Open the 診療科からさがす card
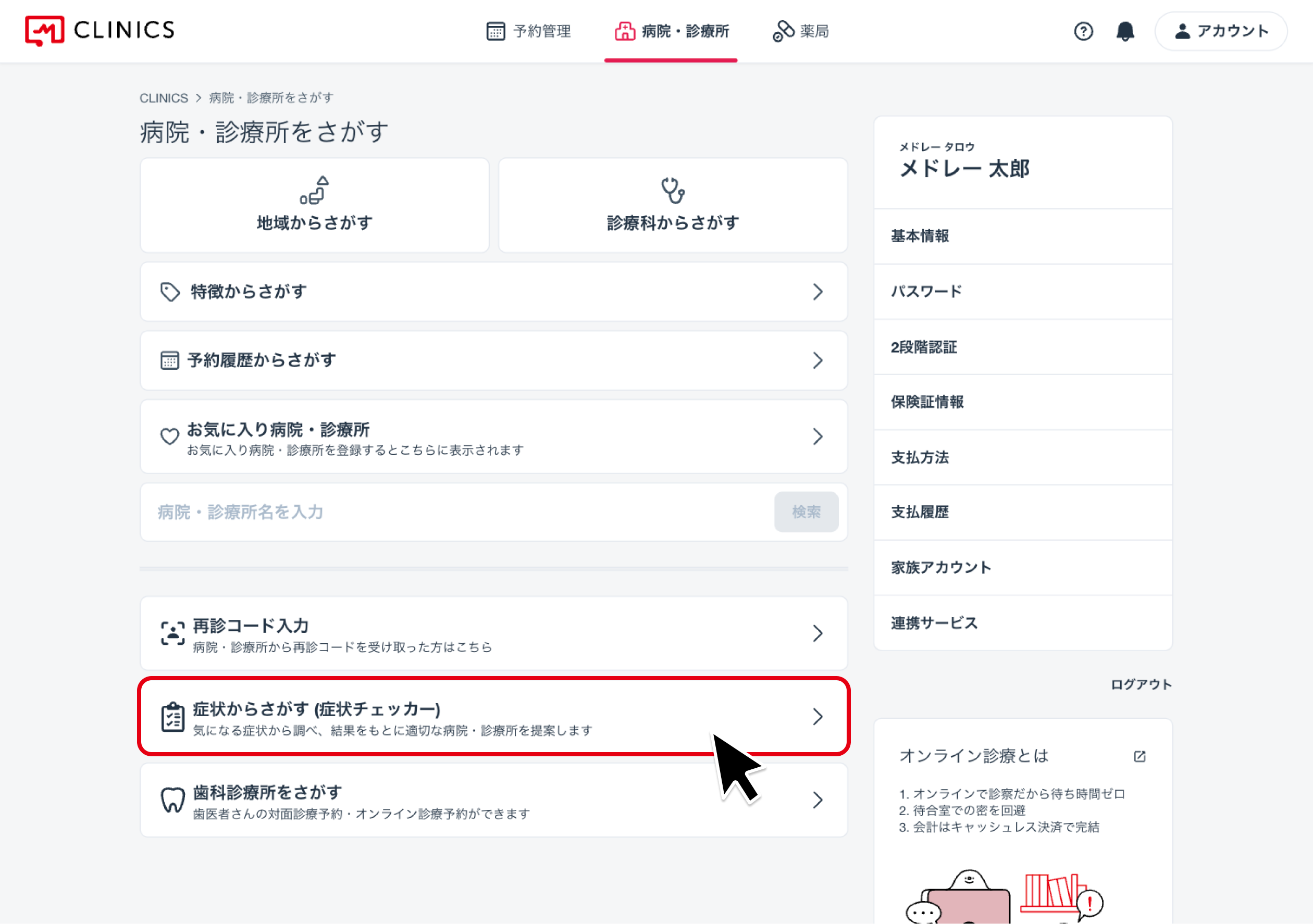Viewport: 1313px width, 924px height. 673,205
